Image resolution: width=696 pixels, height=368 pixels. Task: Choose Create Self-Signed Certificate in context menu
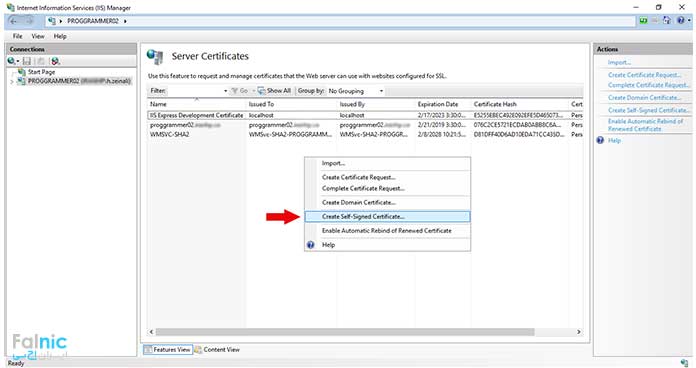[x=387, y=217]
